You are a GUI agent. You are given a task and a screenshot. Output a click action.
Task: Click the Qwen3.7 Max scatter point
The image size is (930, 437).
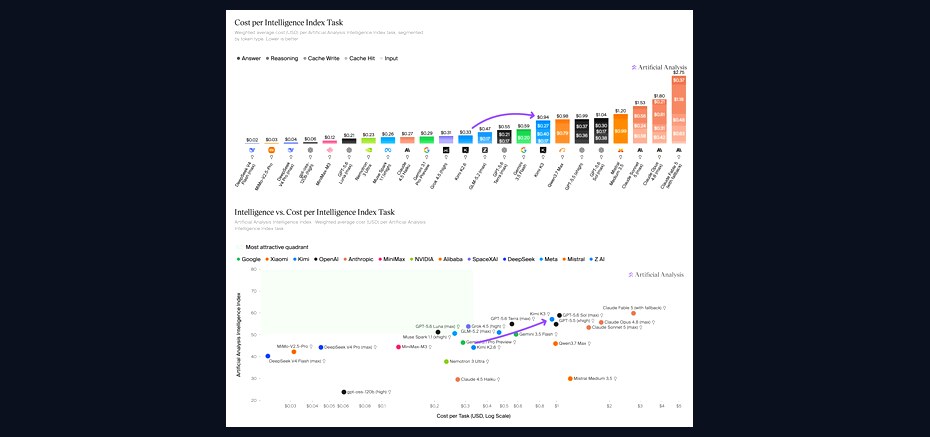pos(555,343)
